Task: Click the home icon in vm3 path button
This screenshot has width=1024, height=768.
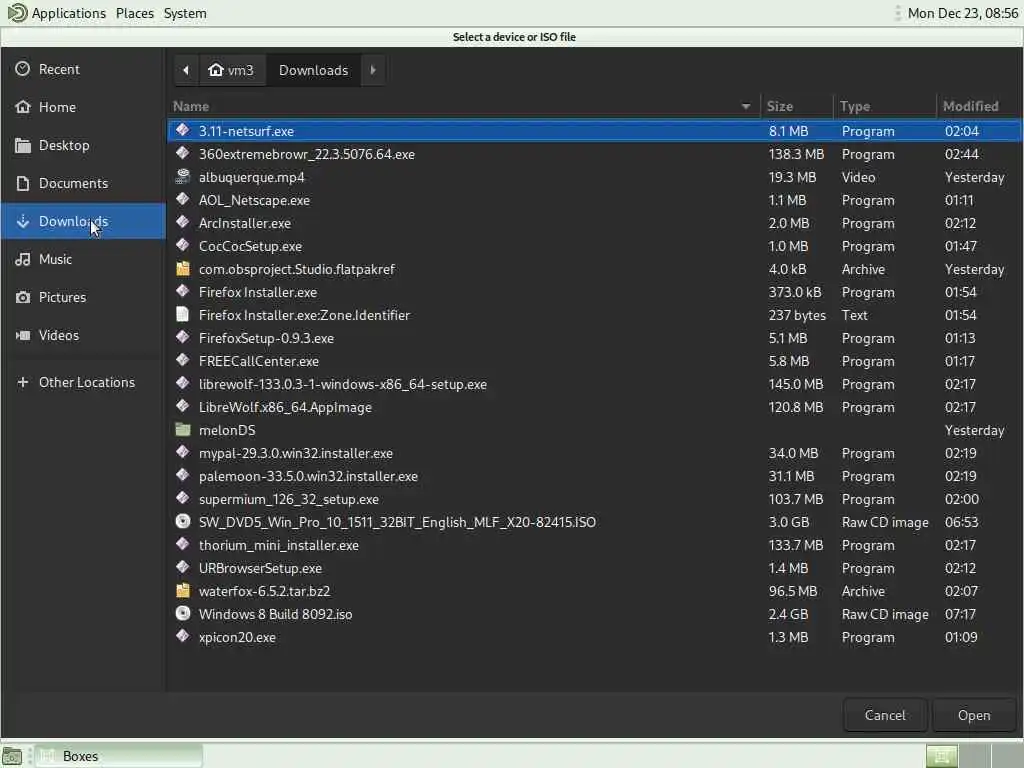Action: click(216, 69)
